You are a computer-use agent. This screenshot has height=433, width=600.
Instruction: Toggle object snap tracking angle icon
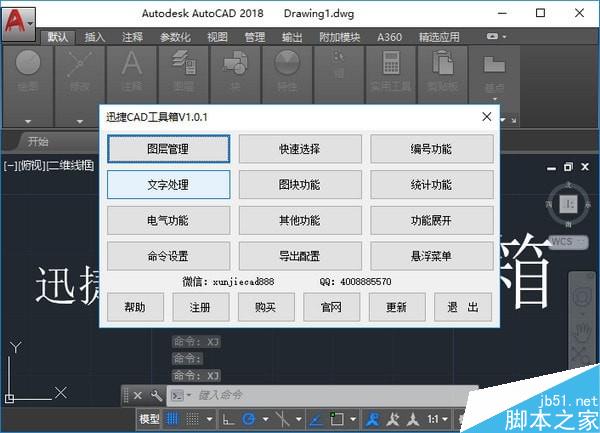point(316,420)
